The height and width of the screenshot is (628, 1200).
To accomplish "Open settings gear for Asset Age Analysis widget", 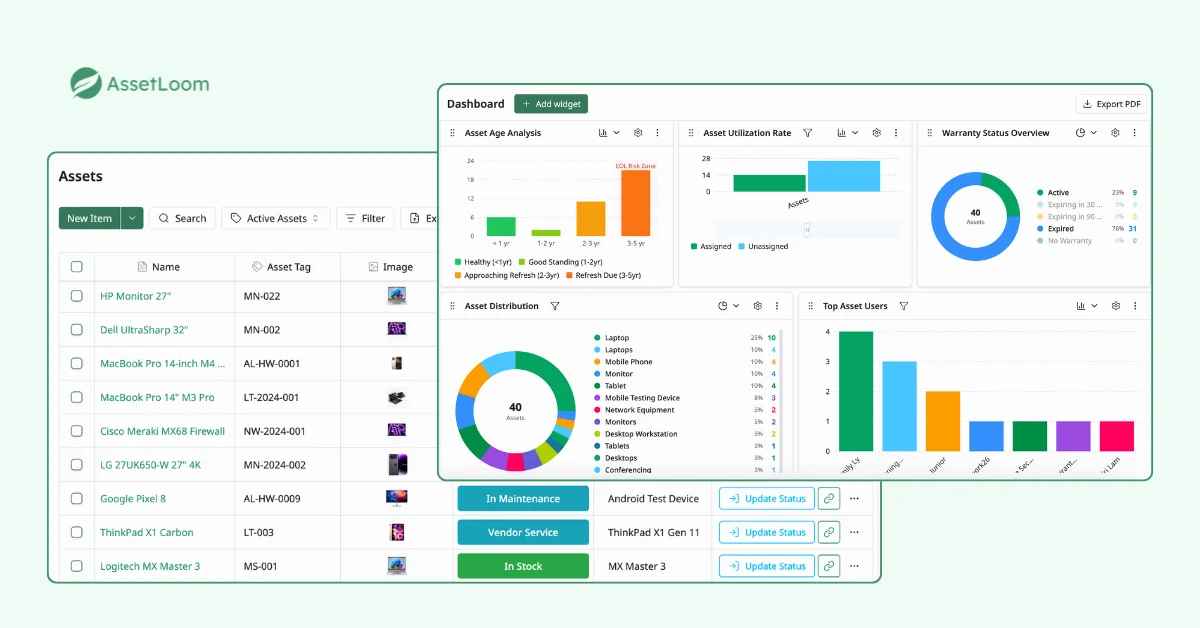I will pyautogui.click(x=638, y=133).
